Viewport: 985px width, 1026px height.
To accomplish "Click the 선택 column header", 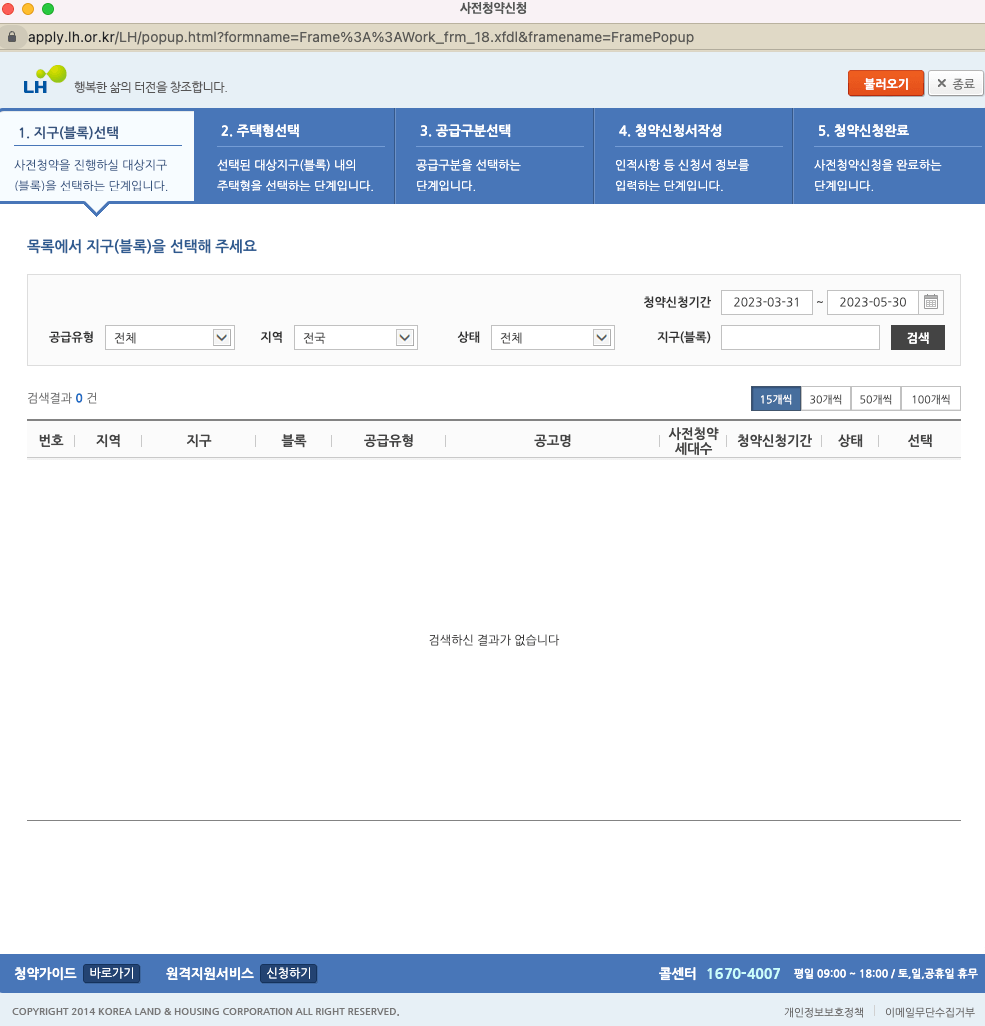I will tap(920, 440).
